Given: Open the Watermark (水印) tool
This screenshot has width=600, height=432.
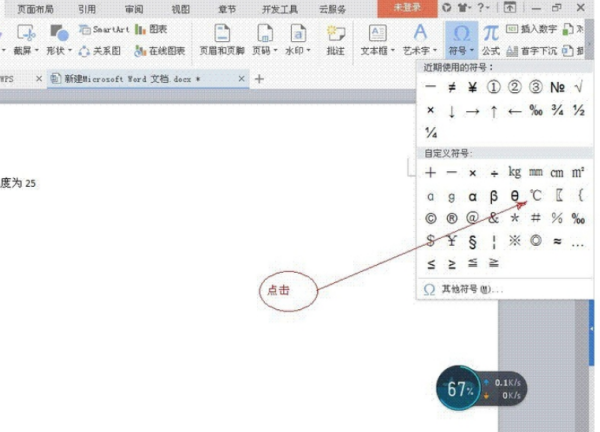Looking at the screenshot, I should 298,40.
